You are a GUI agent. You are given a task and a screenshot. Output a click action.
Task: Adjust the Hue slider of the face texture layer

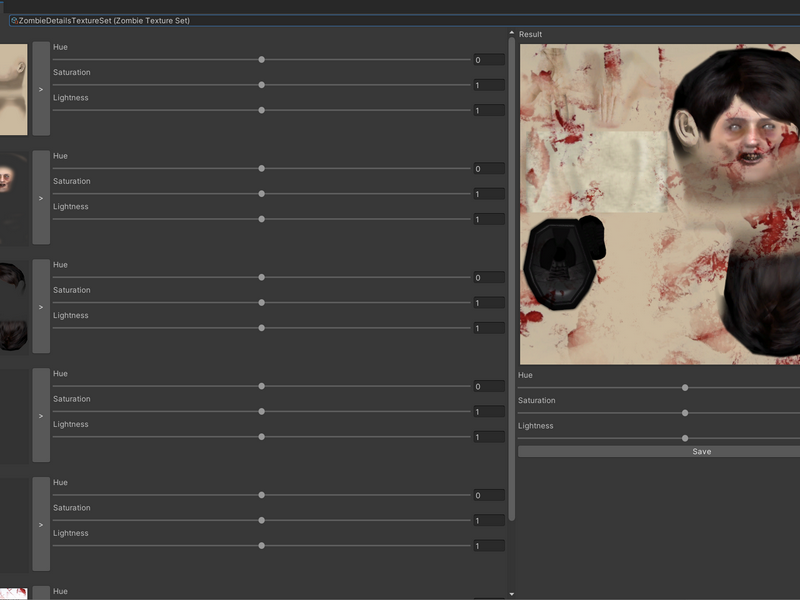click(261, 168)
